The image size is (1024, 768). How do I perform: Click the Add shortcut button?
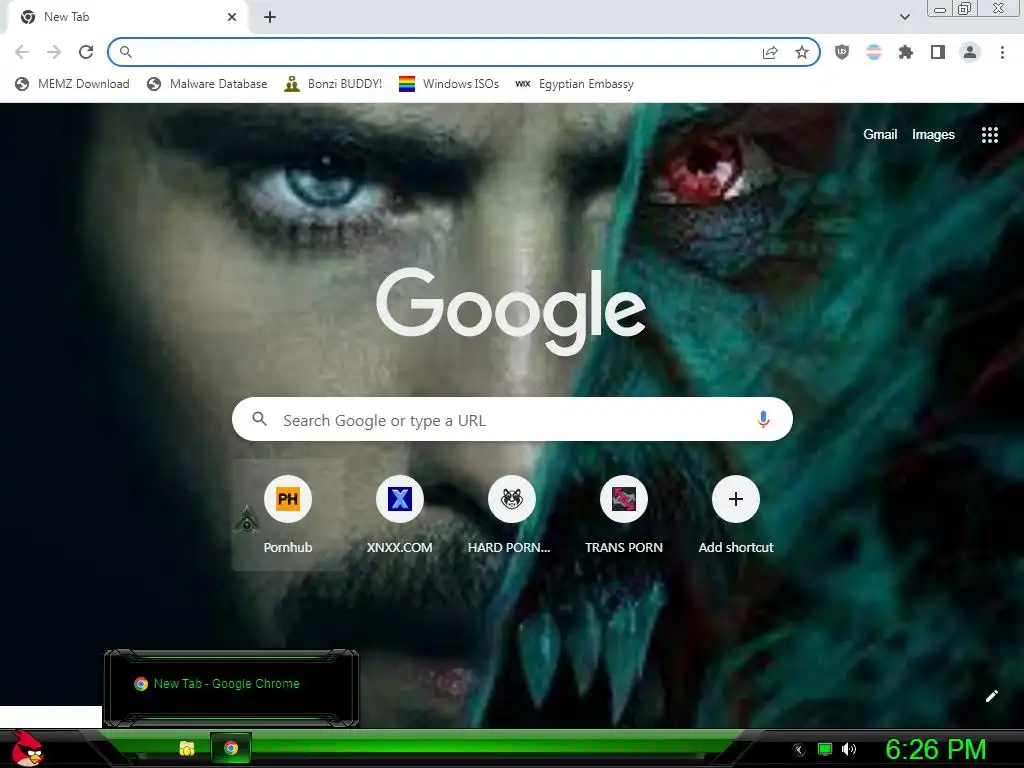735,514
